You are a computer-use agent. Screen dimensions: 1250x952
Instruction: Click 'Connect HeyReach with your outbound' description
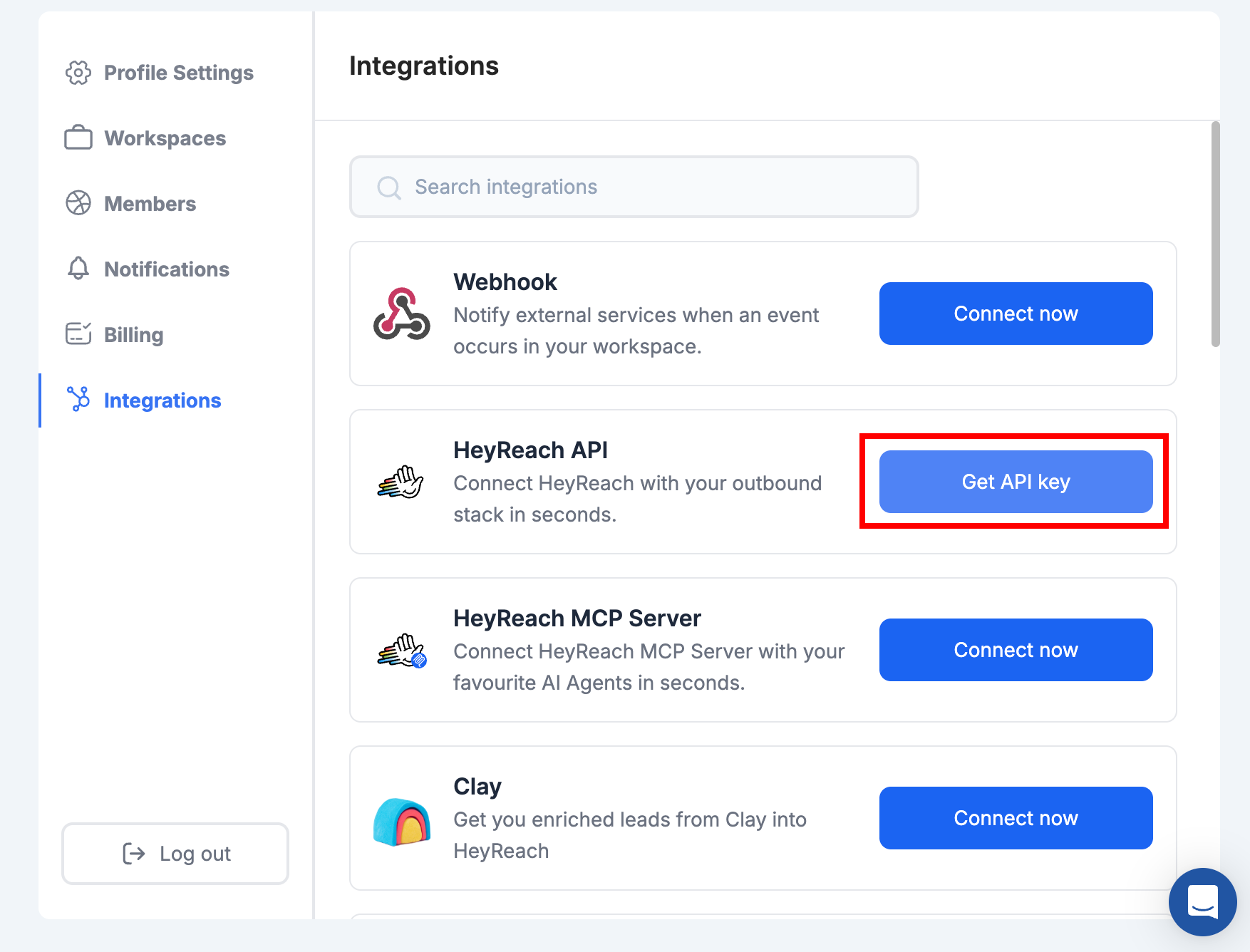coord(638,499)
